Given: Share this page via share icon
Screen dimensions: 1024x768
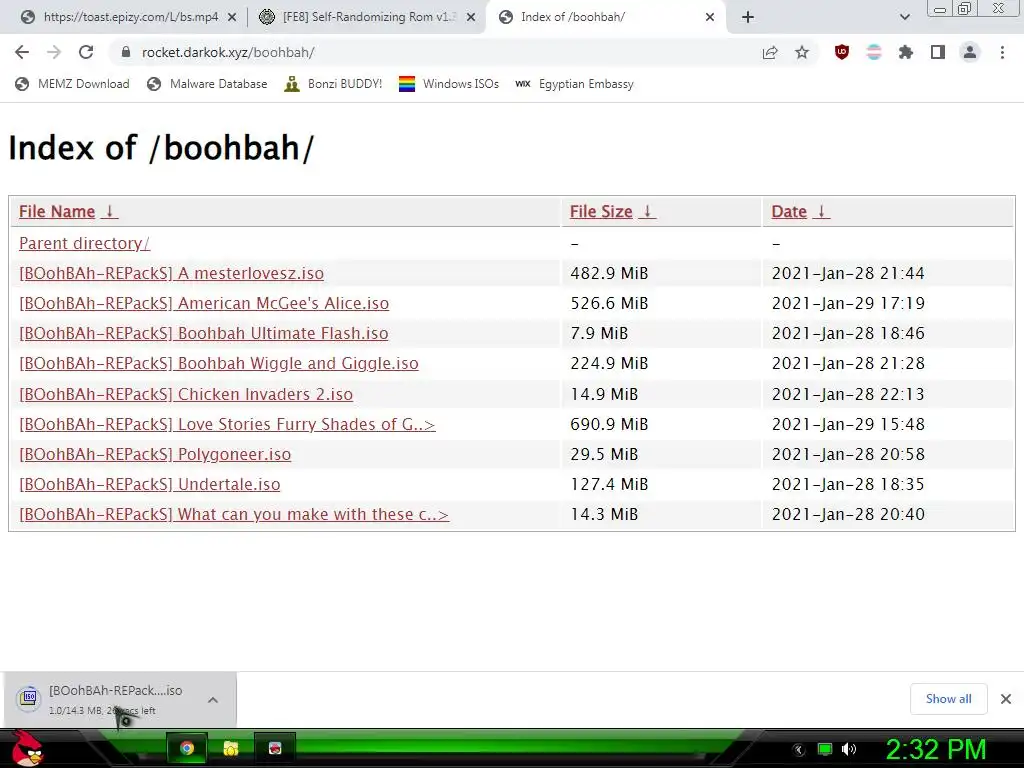Looking at the screenshot, I should pyautogui.click(x=770, y=52).
